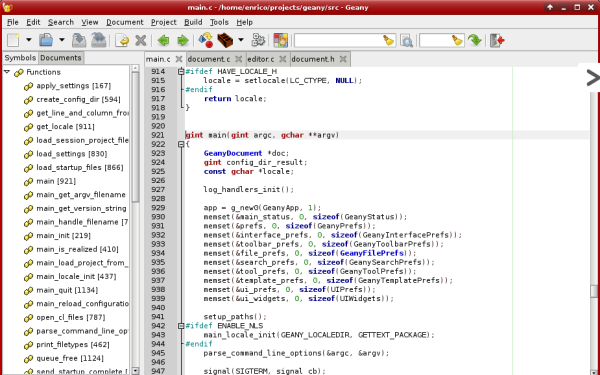Reload the current file
600x375 pixels.
point(122,40)
